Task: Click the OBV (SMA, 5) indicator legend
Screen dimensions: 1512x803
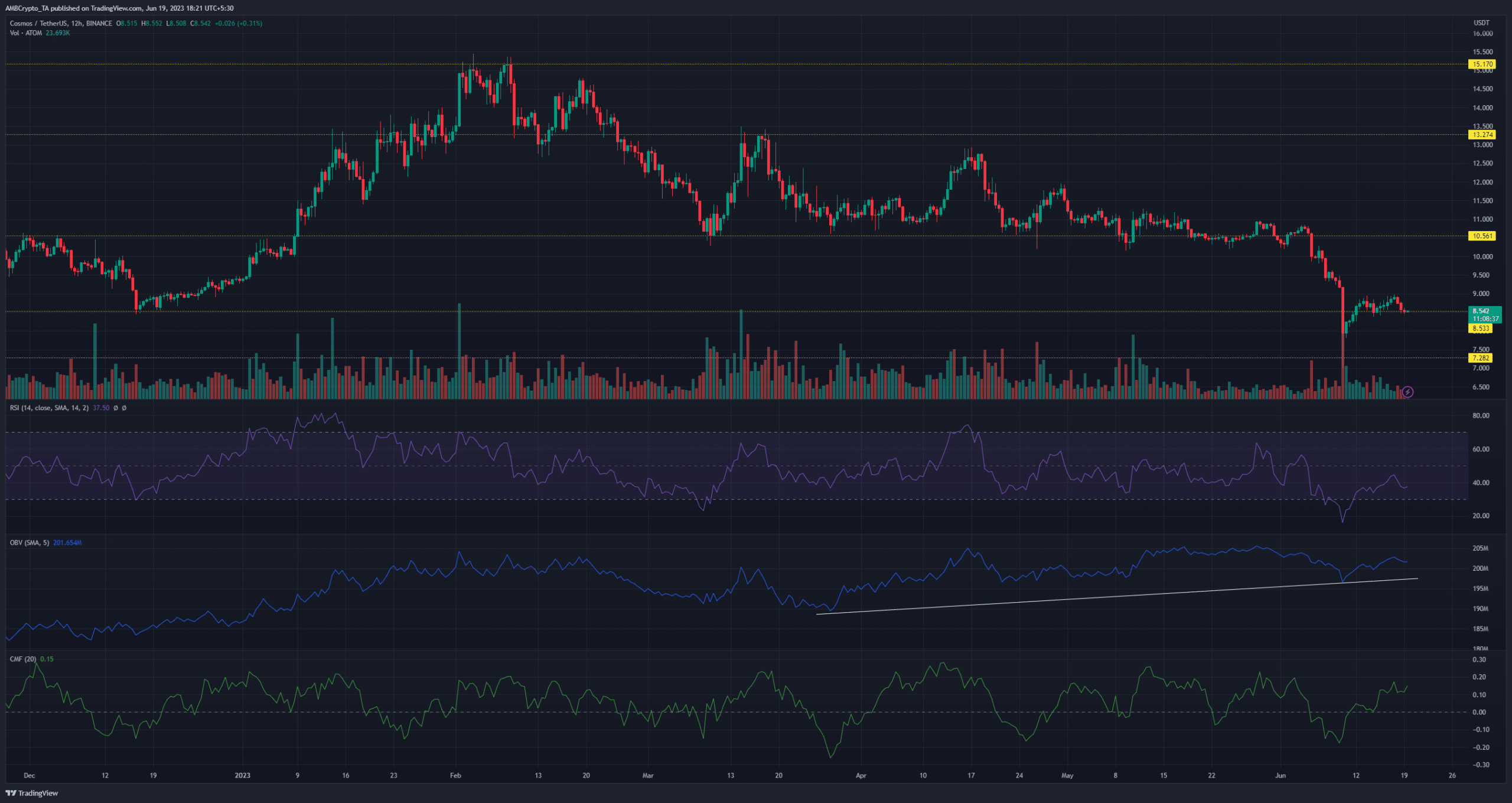Action: 30,542
